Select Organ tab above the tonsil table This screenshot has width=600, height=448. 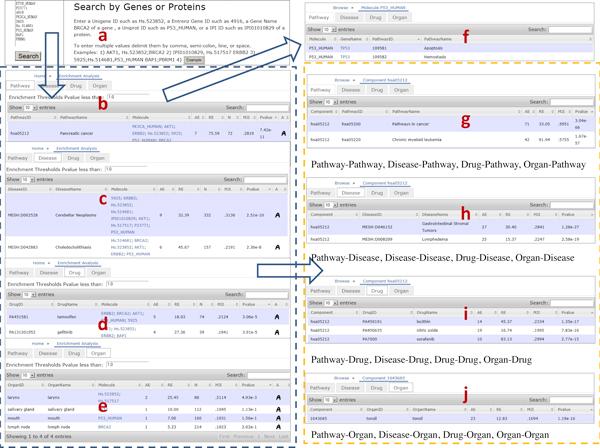tap(401, 388)
